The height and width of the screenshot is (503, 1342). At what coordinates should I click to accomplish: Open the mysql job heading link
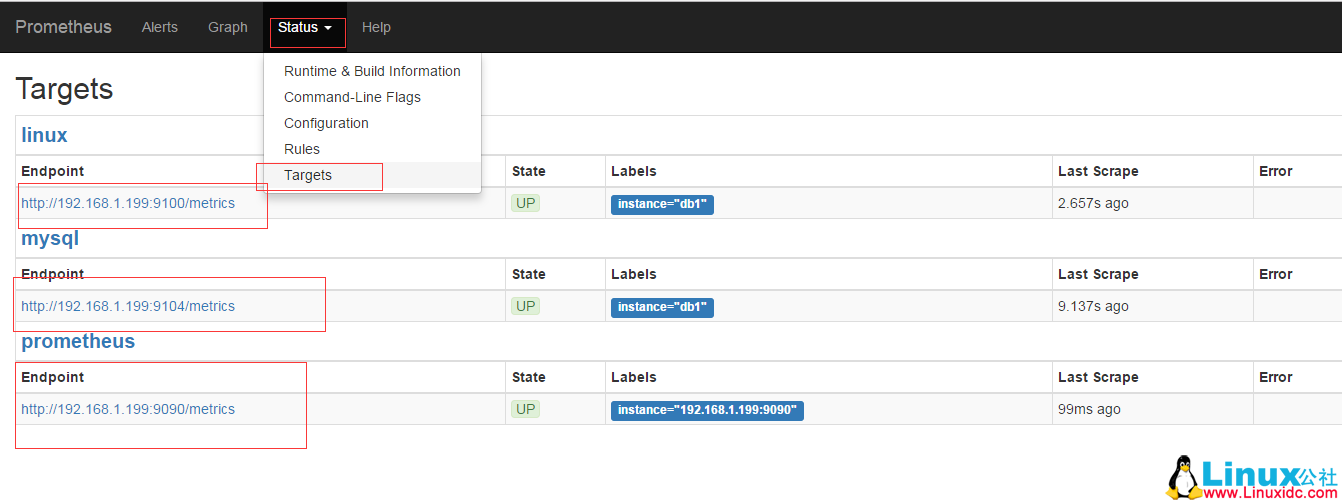[50, 239]
